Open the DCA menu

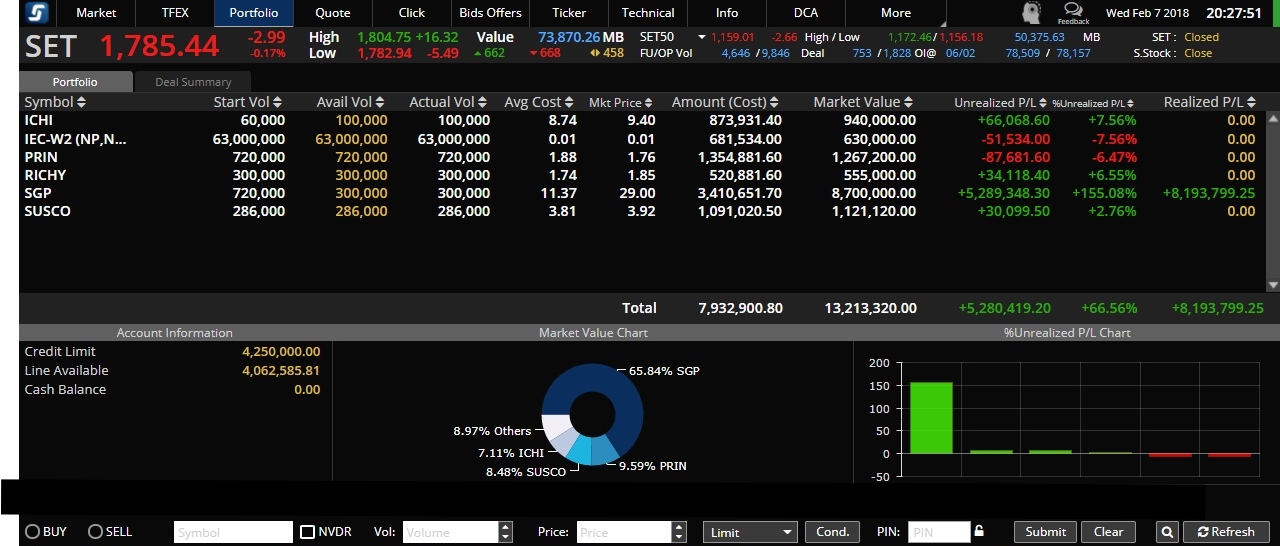[806, 13]
